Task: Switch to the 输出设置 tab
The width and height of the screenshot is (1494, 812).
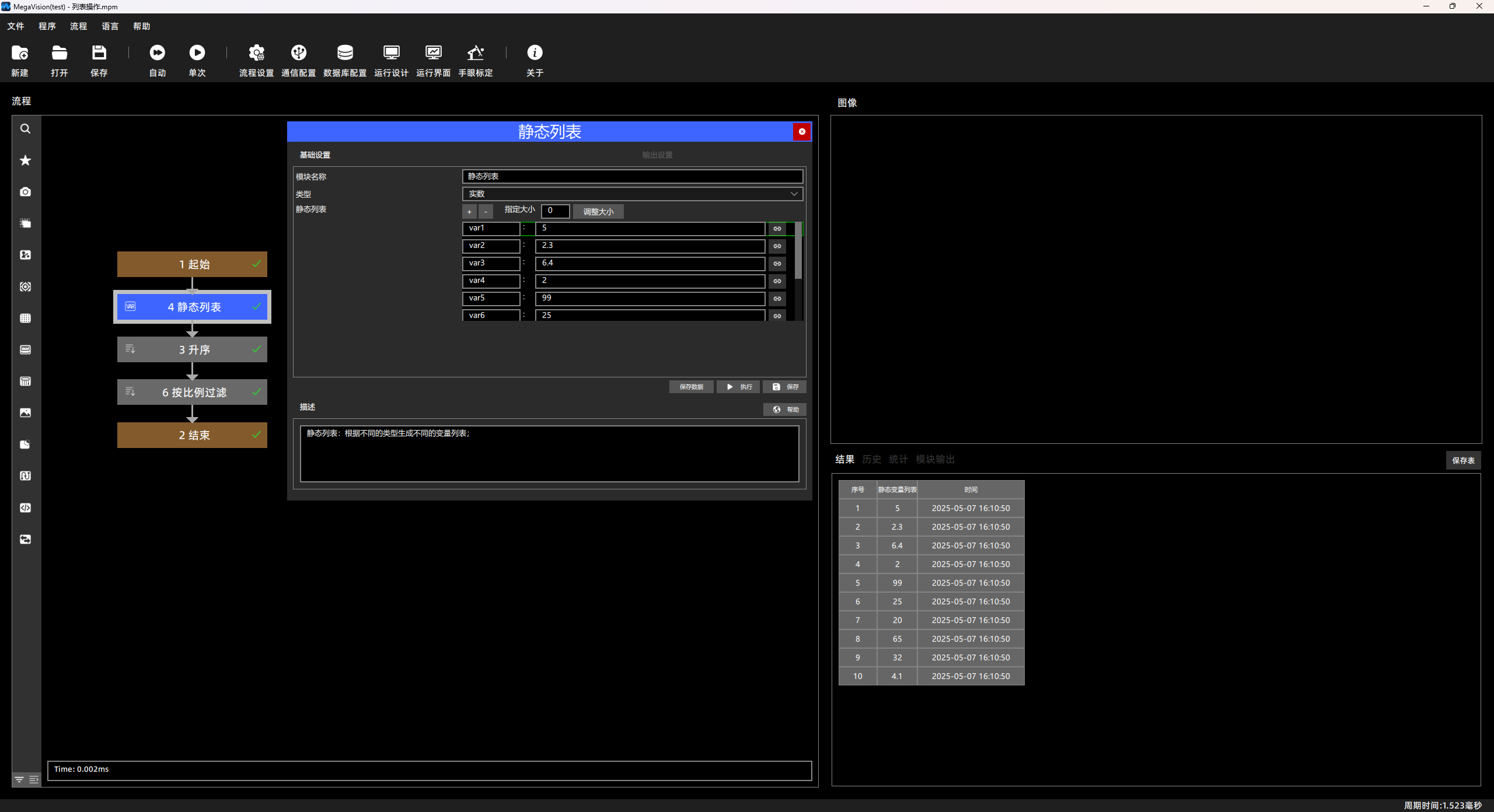Action: 657,155
